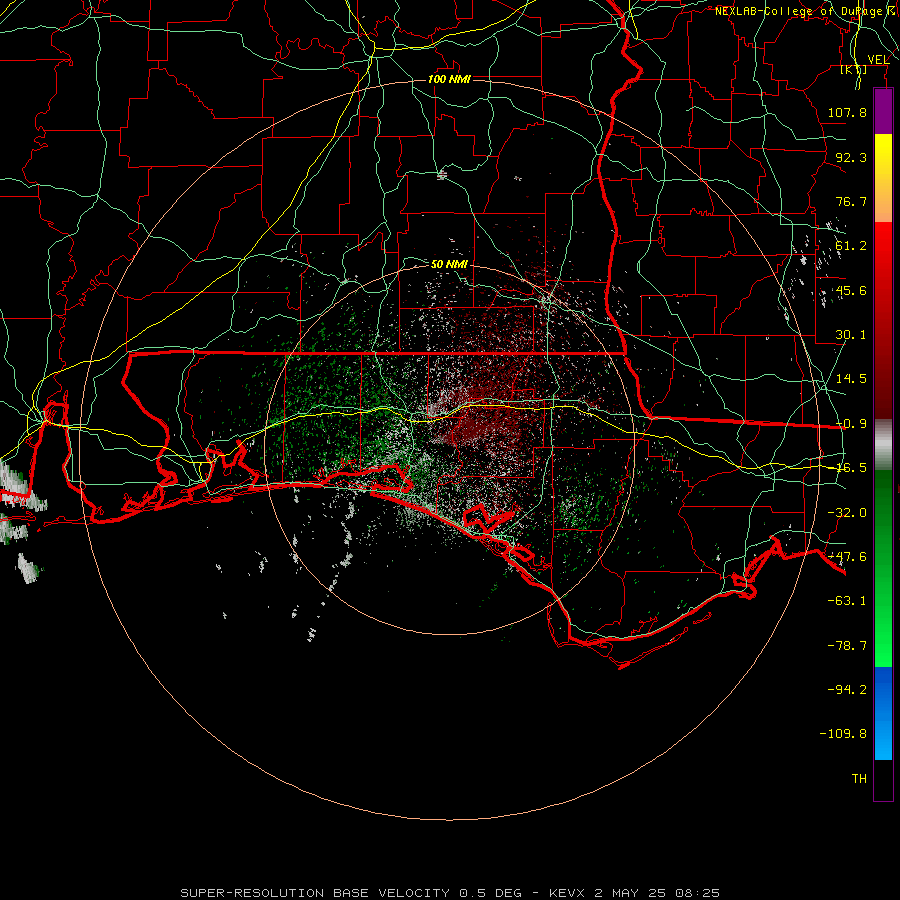Click the Super-Resolution Base Velocity caption
Image resolution: width=900 pixels, height=900 pixels.
[x=450, y=893]
